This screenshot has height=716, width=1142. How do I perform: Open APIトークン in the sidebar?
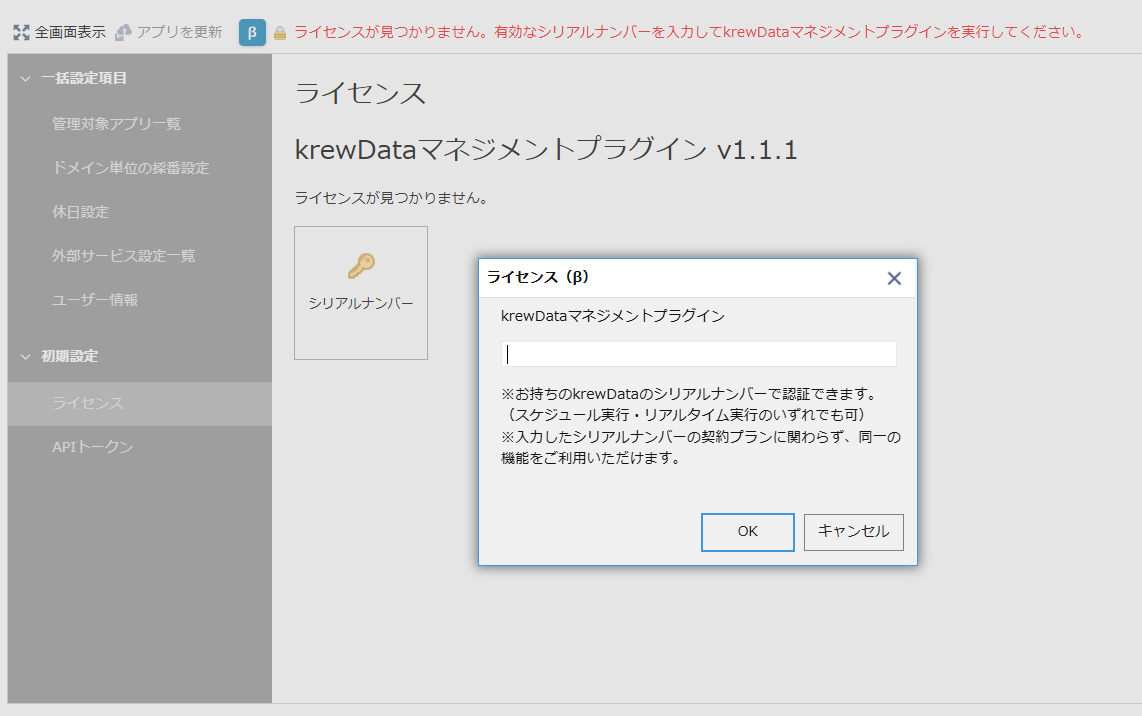click(x=92, y=447)
